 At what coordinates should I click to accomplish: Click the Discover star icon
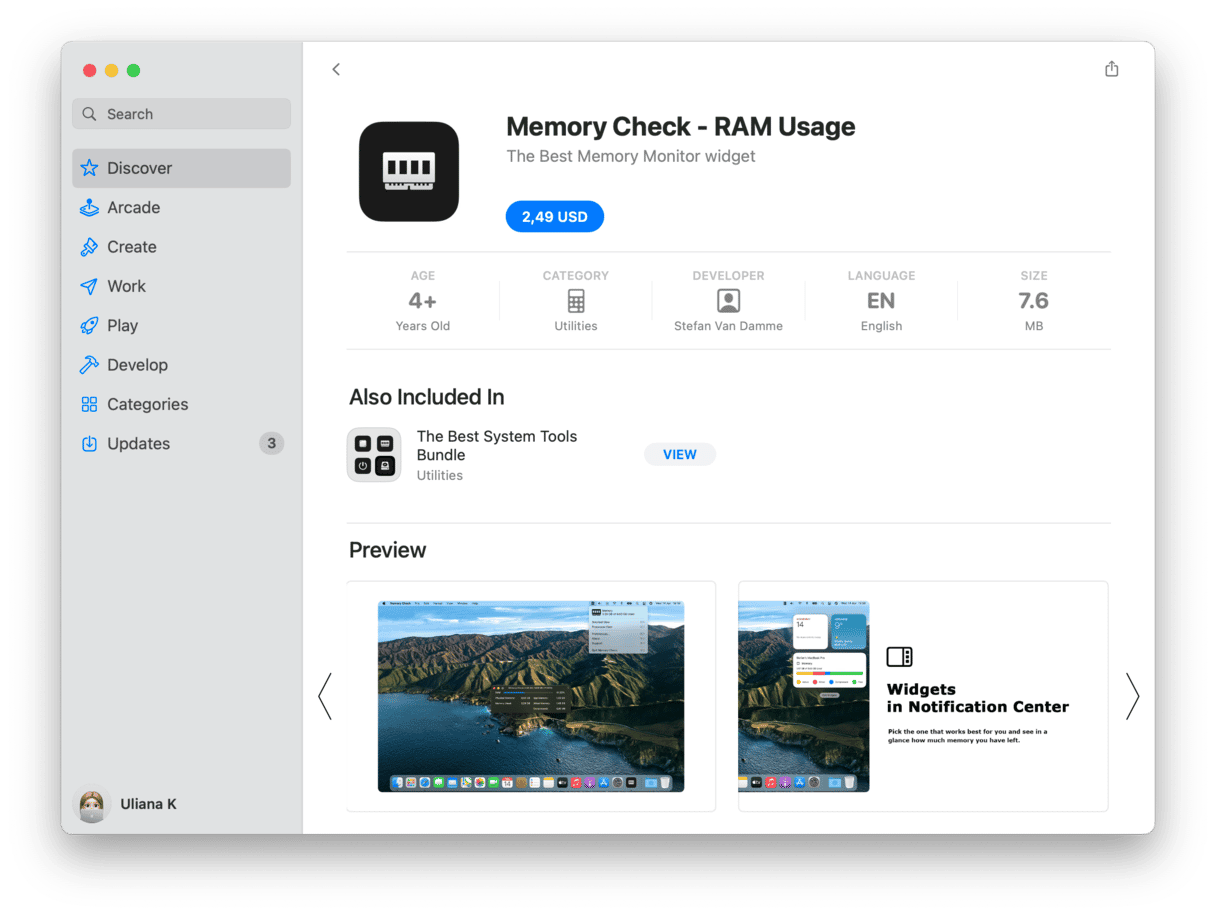[89, 168]
